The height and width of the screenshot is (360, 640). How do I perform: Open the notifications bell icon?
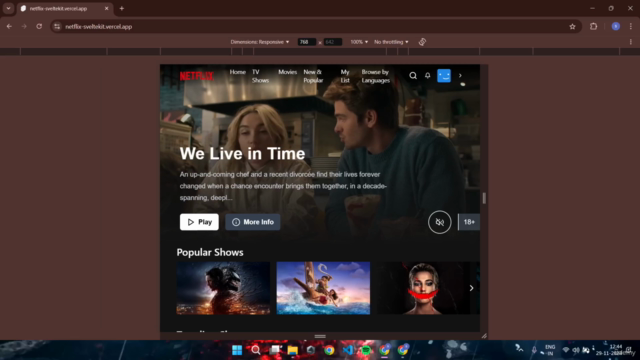pyautogui.click(x=427, y=76)
